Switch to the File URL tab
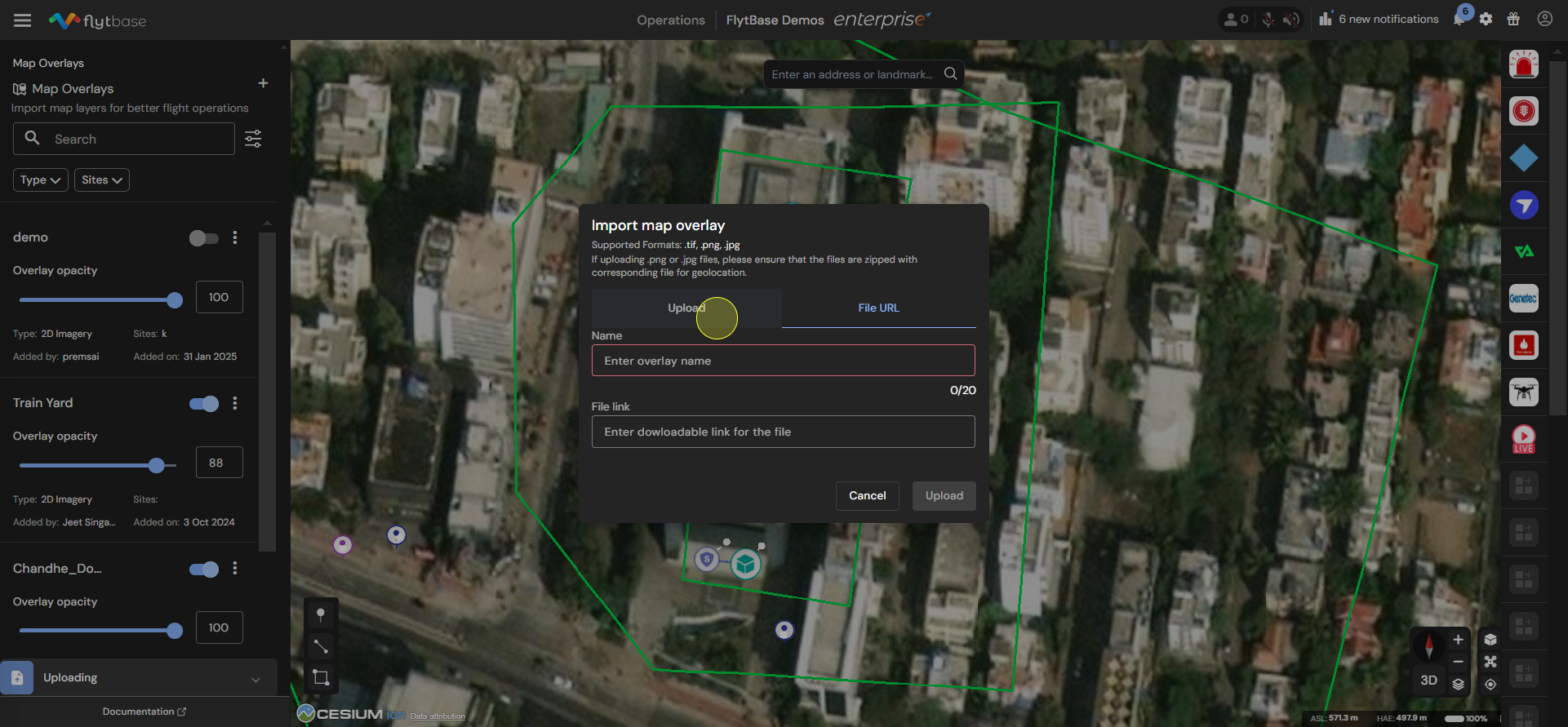Screen dimensions: 1568x727 click(x=878, y=308)
